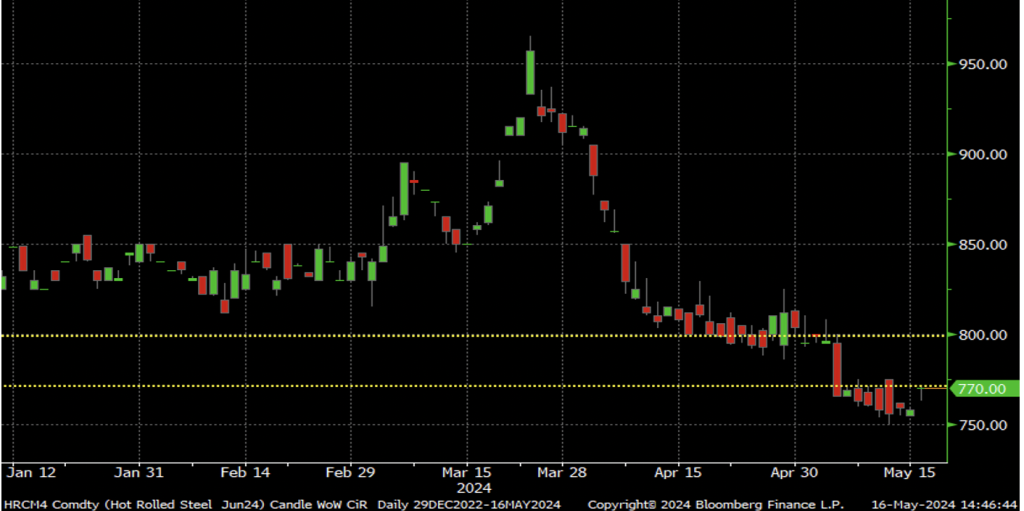
Task: Click the 950.00 price axis label
Action: pos(982,64)
